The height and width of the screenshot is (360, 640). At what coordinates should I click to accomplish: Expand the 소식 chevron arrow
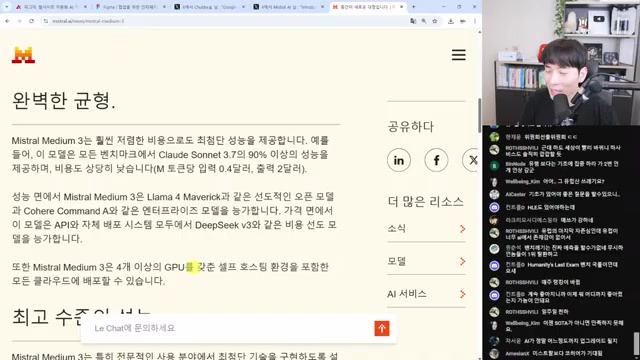tap(462, 229)
